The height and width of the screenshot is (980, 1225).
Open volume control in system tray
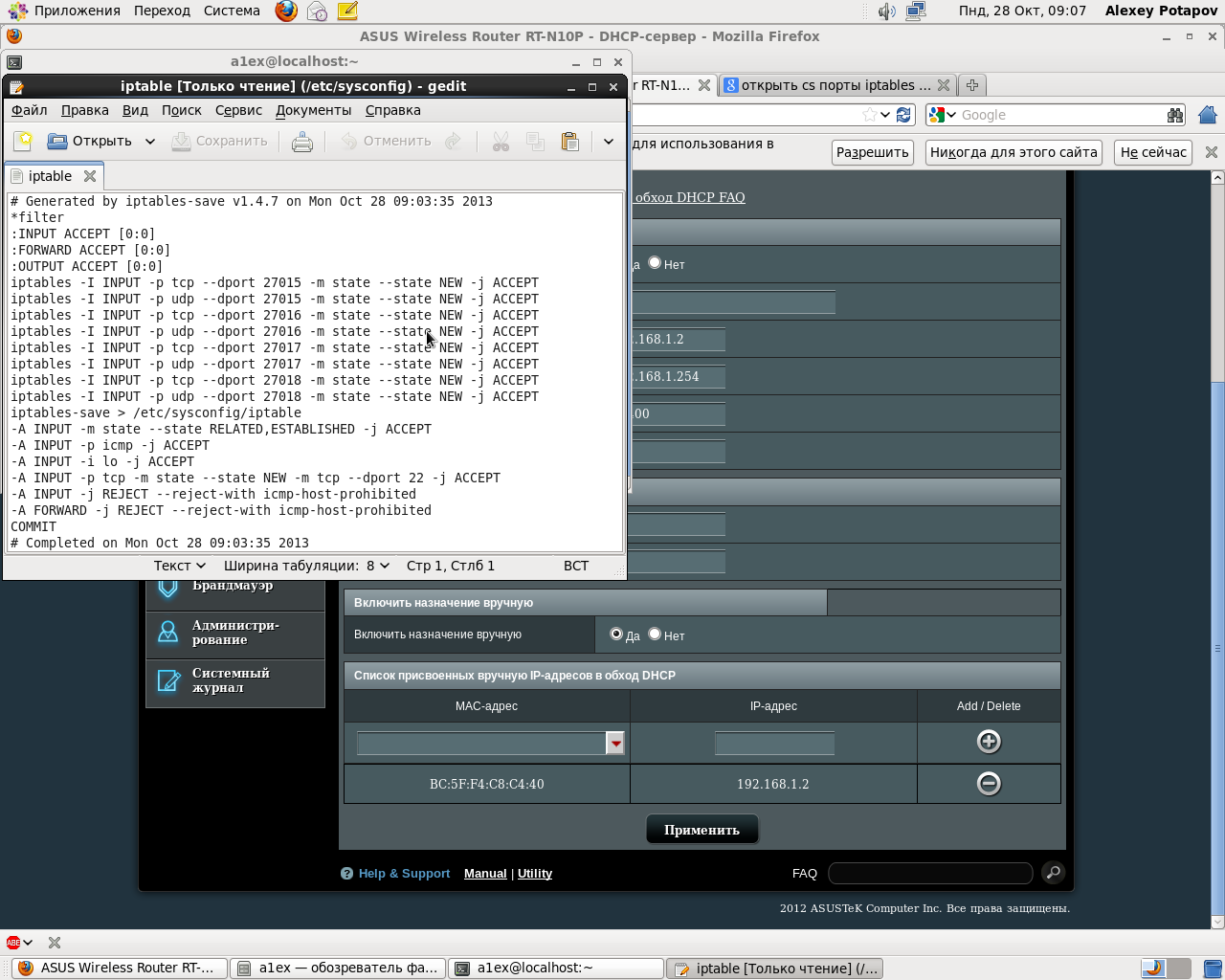pyautogui.click(x=887, y=11)
